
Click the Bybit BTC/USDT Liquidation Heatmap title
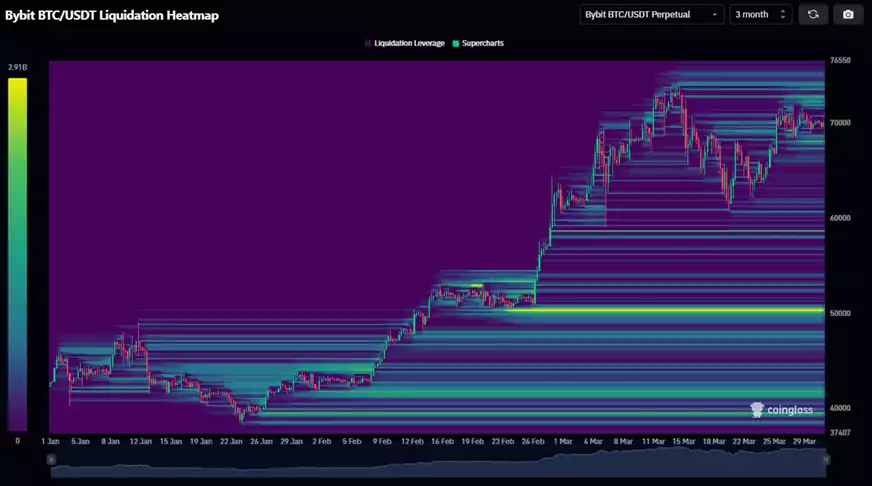click(x=112, y=16)
